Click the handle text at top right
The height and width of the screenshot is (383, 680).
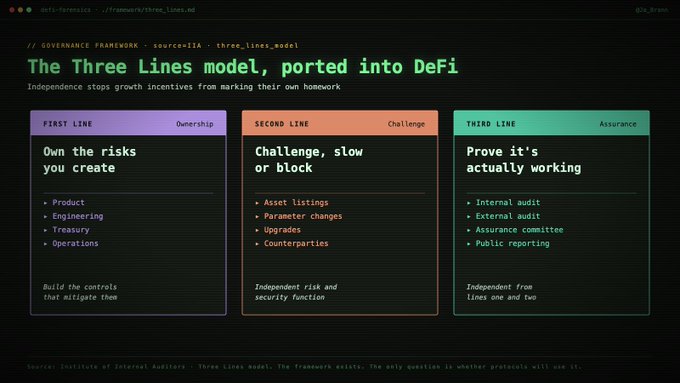[x=652, y=10]
